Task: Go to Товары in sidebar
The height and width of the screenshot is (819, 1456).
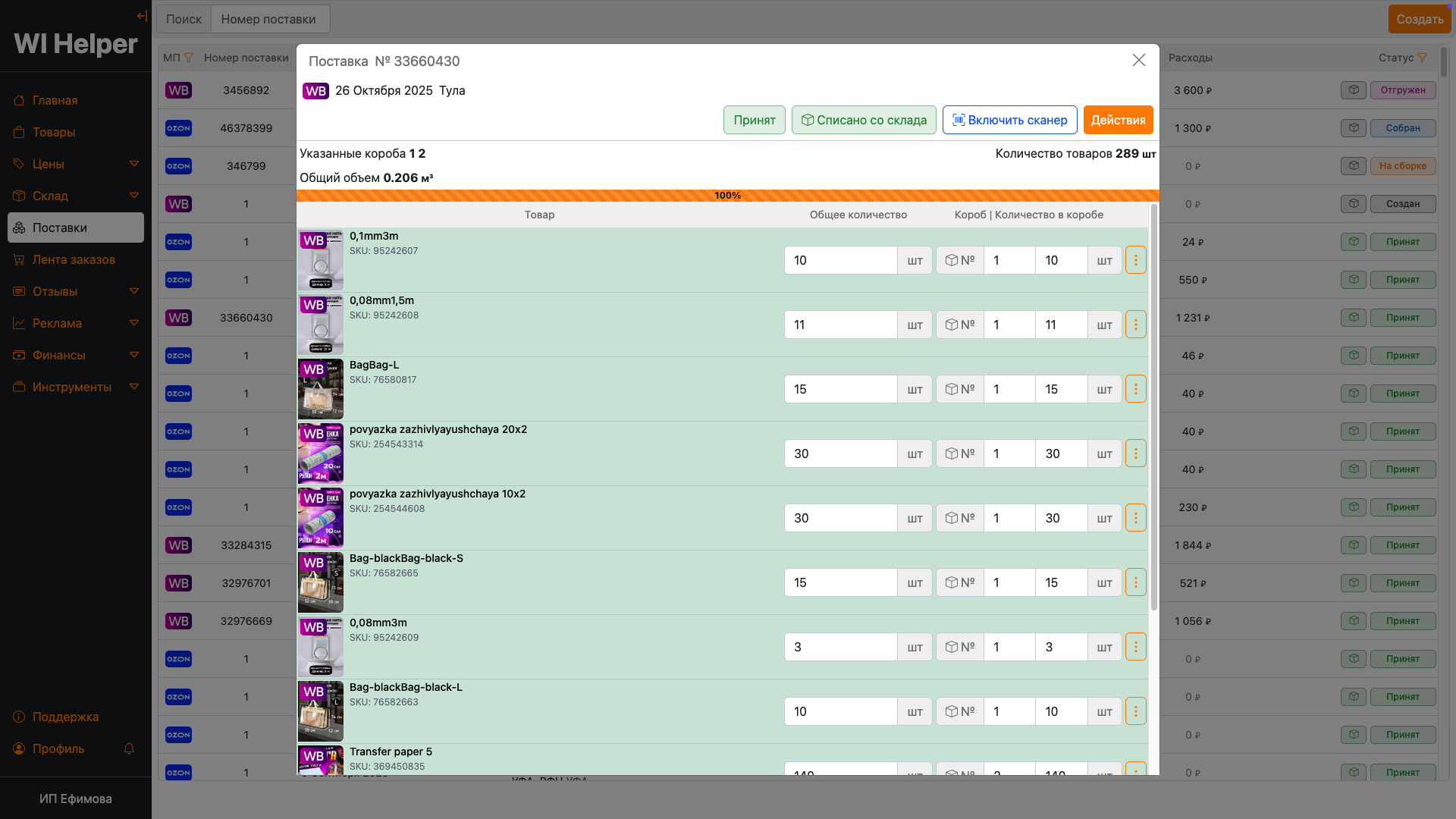Action: coord(54,132)
